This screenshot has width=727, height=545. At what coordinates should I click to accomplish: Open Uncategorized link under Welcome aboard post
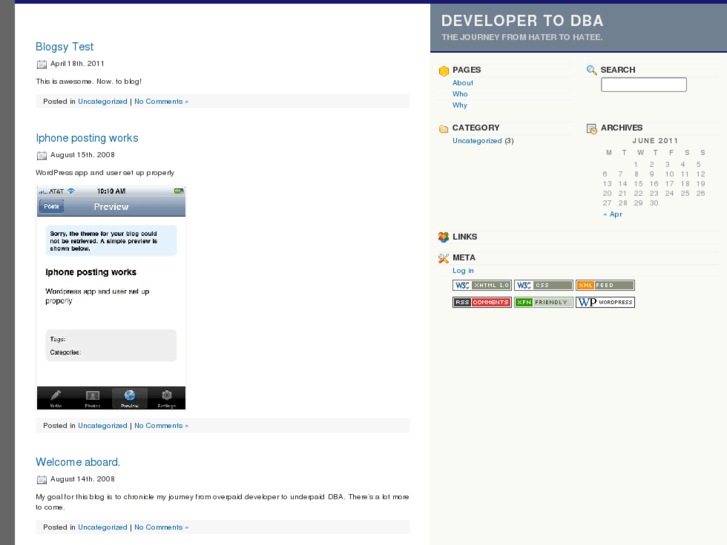[x=102, y=527]
